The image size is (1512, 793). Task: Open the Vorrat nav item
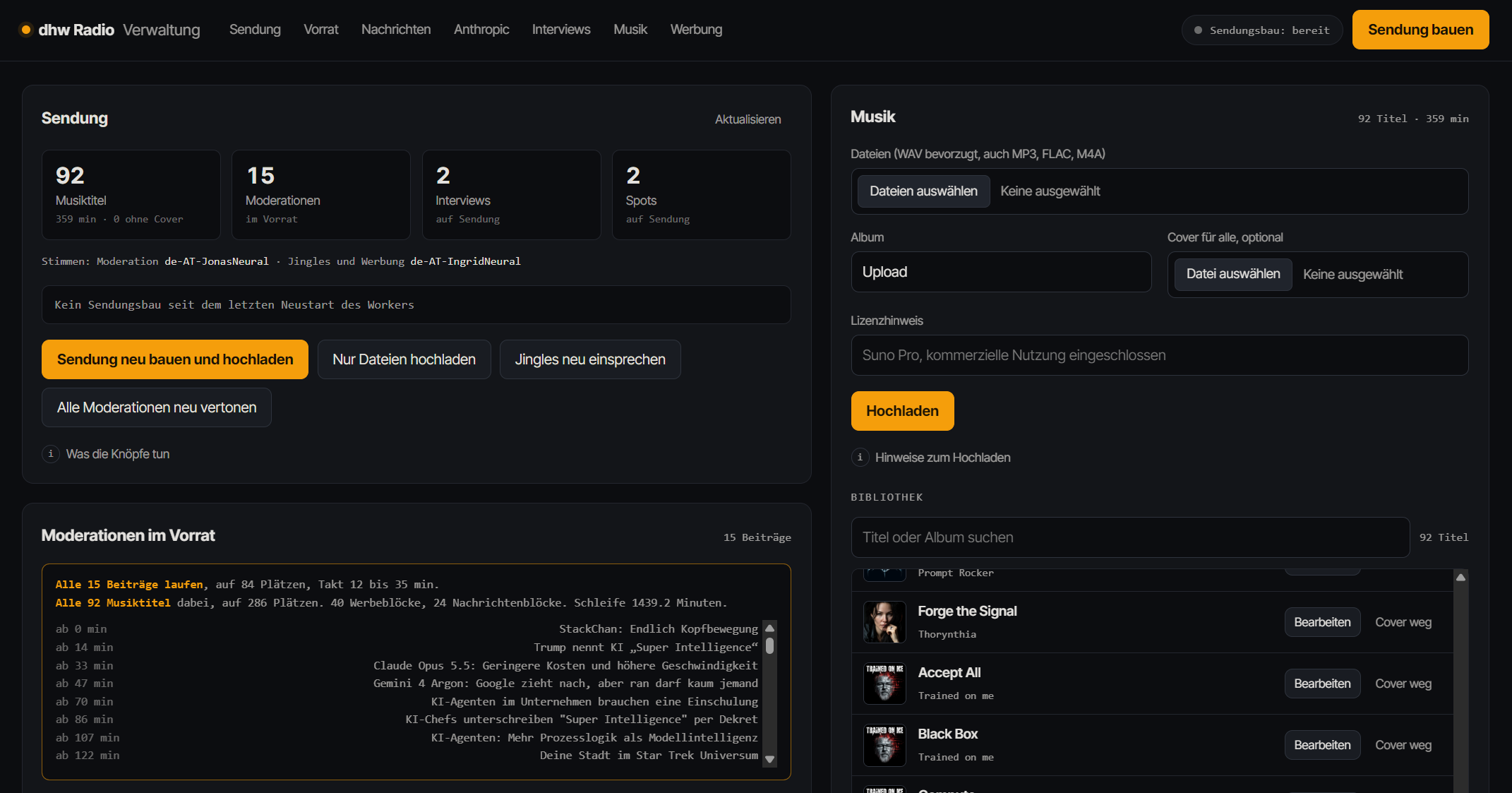[x=321, y=30]
